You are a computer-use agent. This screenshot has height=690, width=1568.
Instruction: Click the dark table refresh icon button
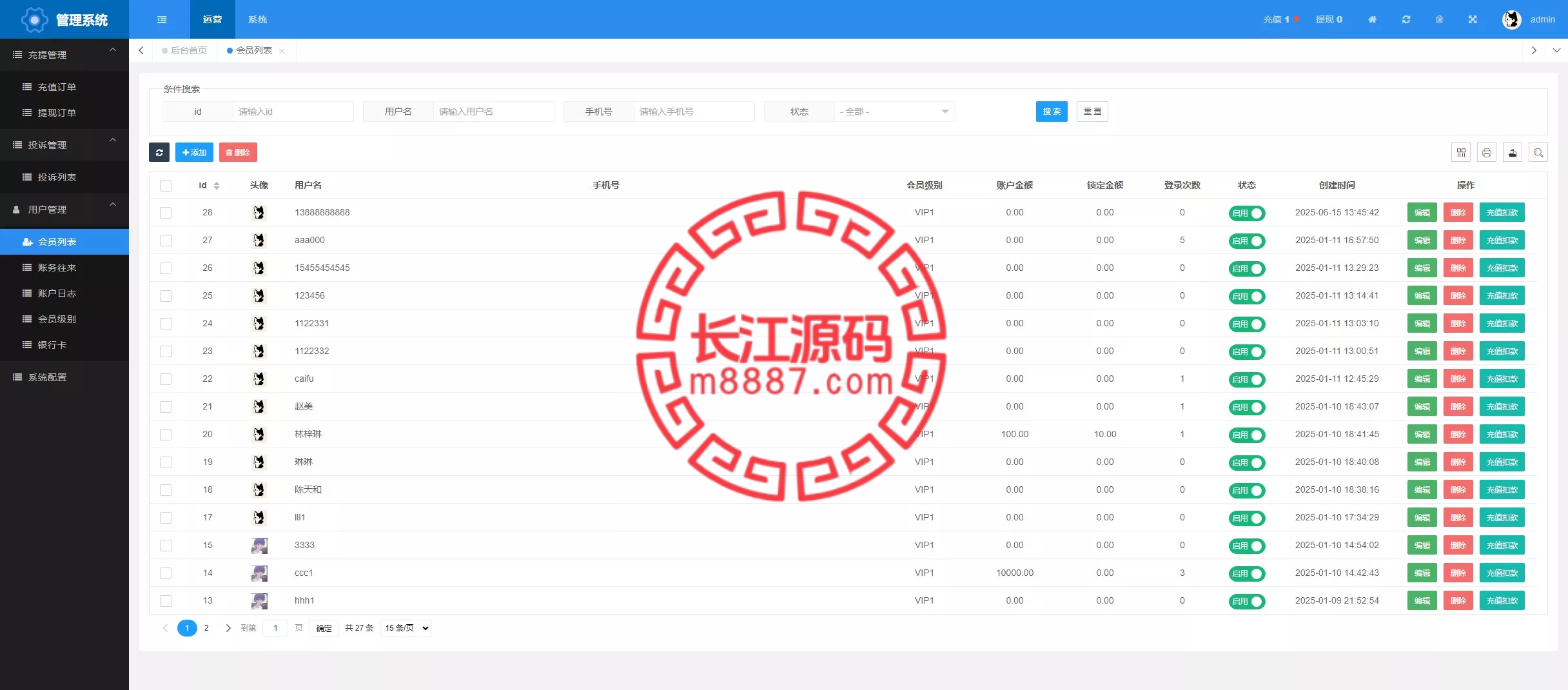[x=159, y=152]
